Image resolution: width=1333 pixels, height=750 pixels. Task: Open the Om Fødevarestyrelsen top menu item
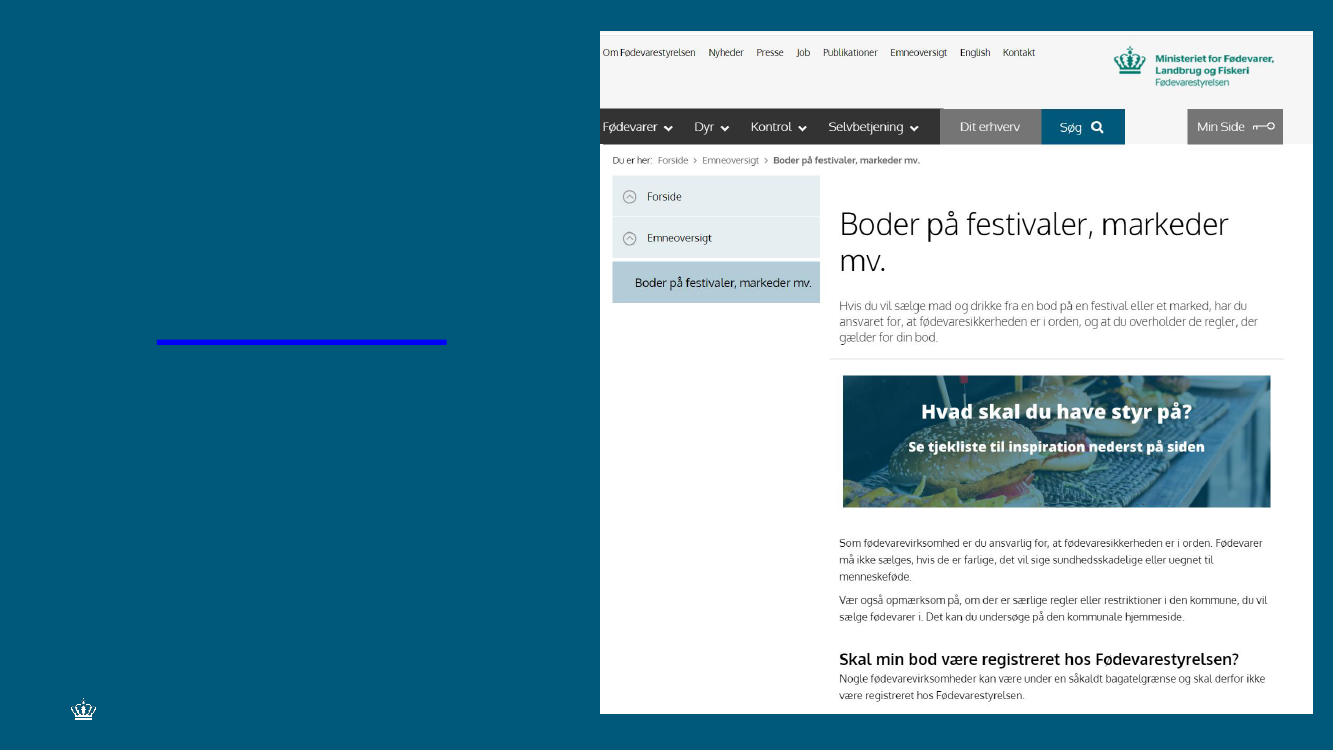pos(649,53)
